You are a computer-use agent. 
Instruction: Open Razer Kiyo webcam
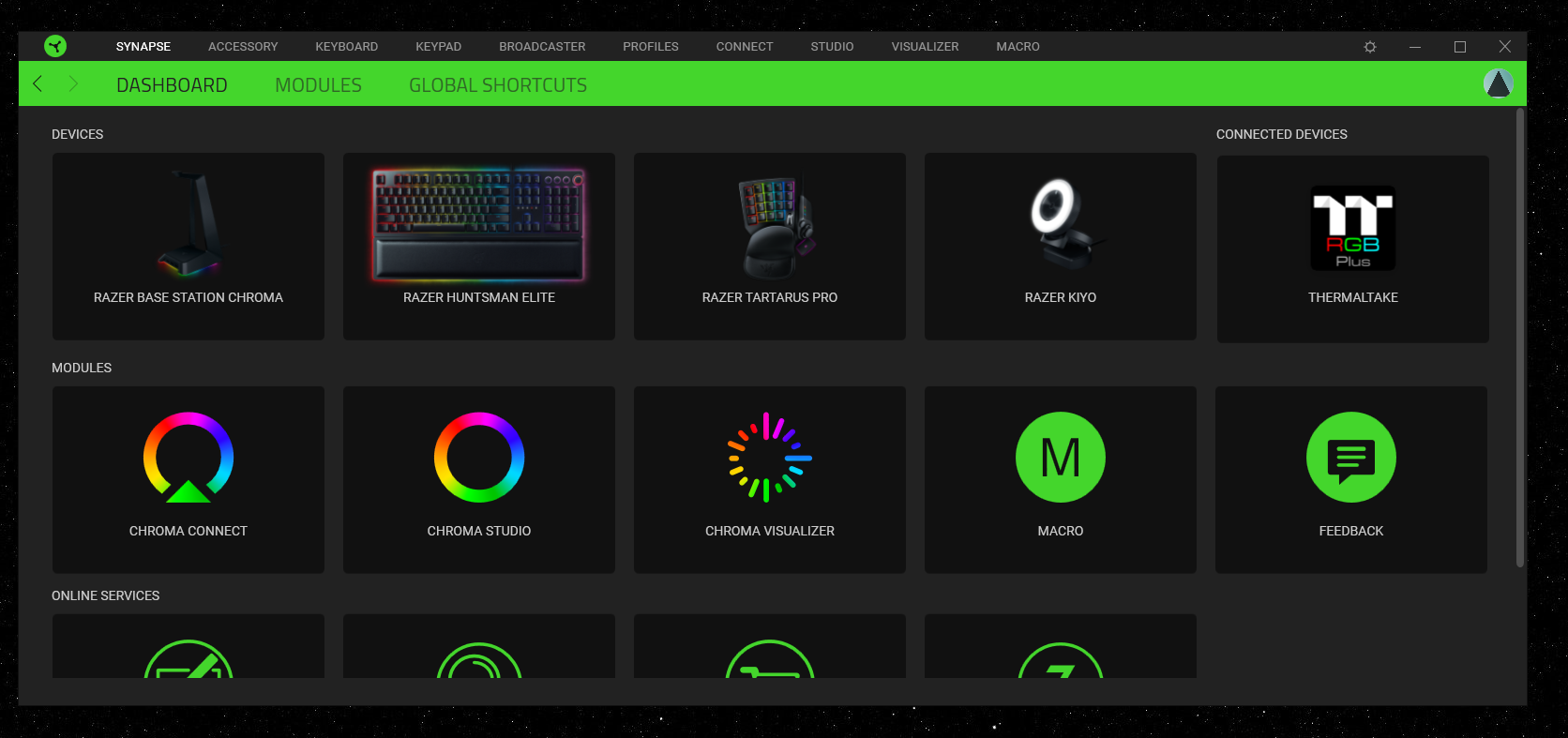coord(1061,247)
